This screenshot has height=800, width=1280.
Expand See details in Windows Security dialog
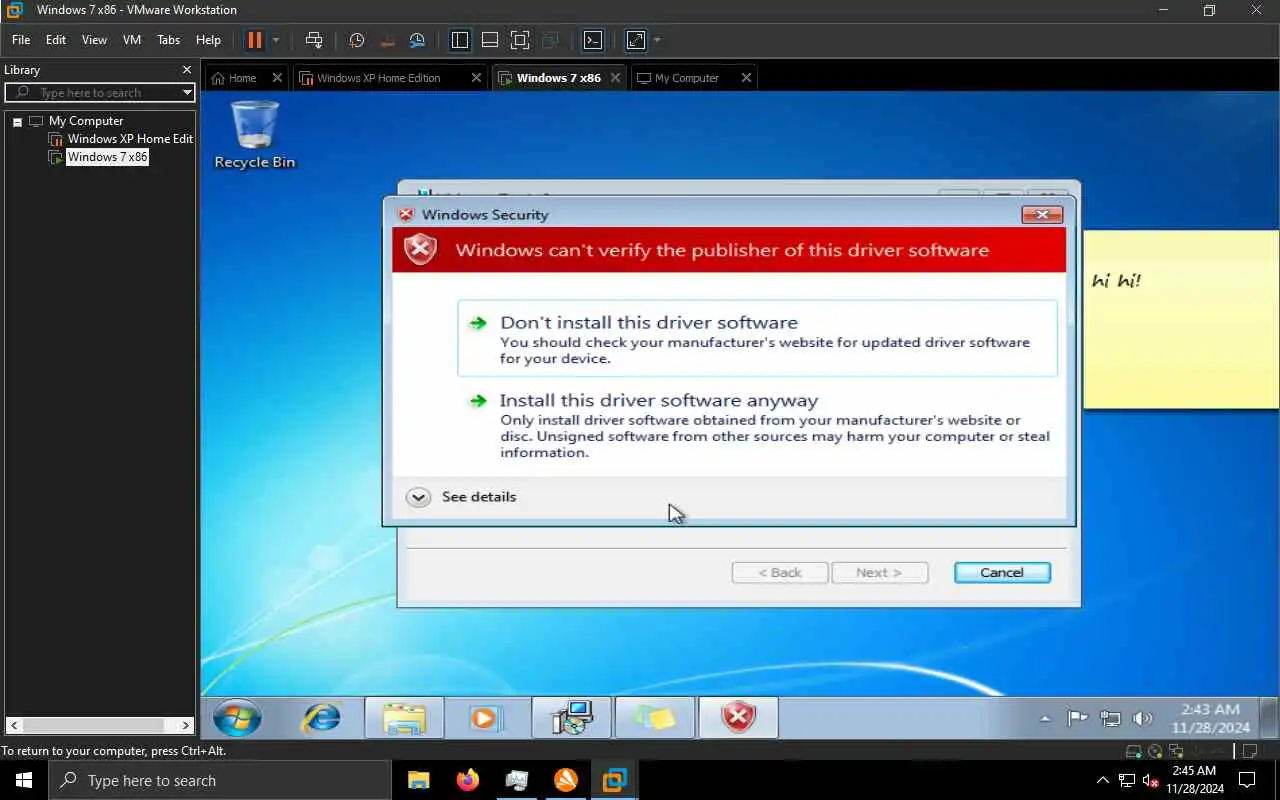point(462,497)
